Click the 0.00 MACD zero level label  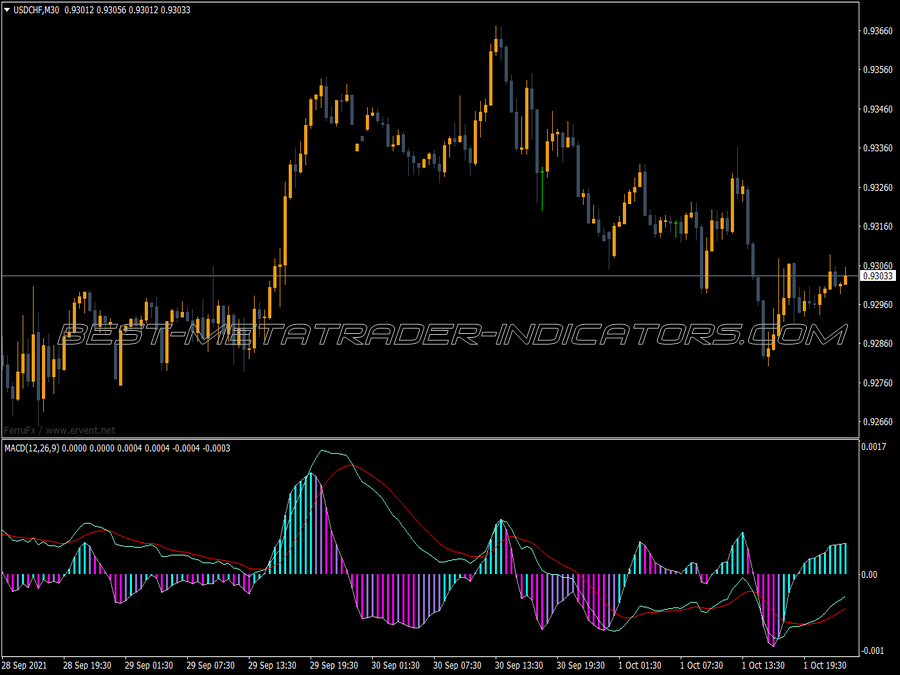pyautogui.click(x=871, y=575)
